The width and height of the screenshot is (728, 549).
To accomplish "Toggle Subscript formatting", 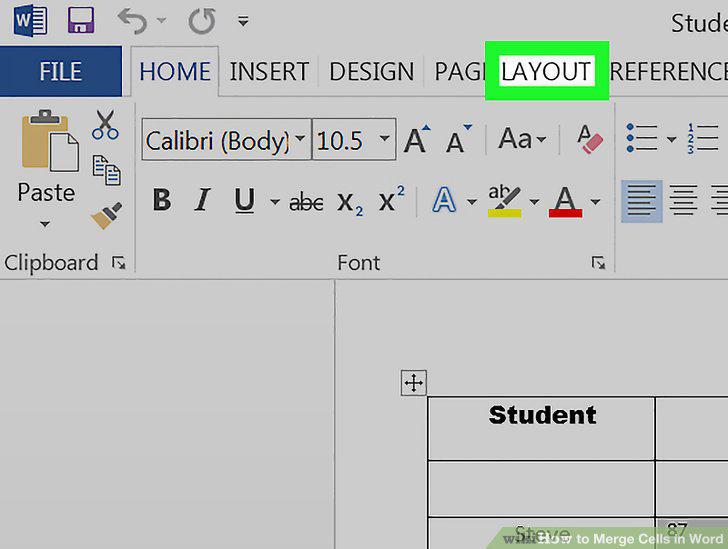I will point(350,203).
